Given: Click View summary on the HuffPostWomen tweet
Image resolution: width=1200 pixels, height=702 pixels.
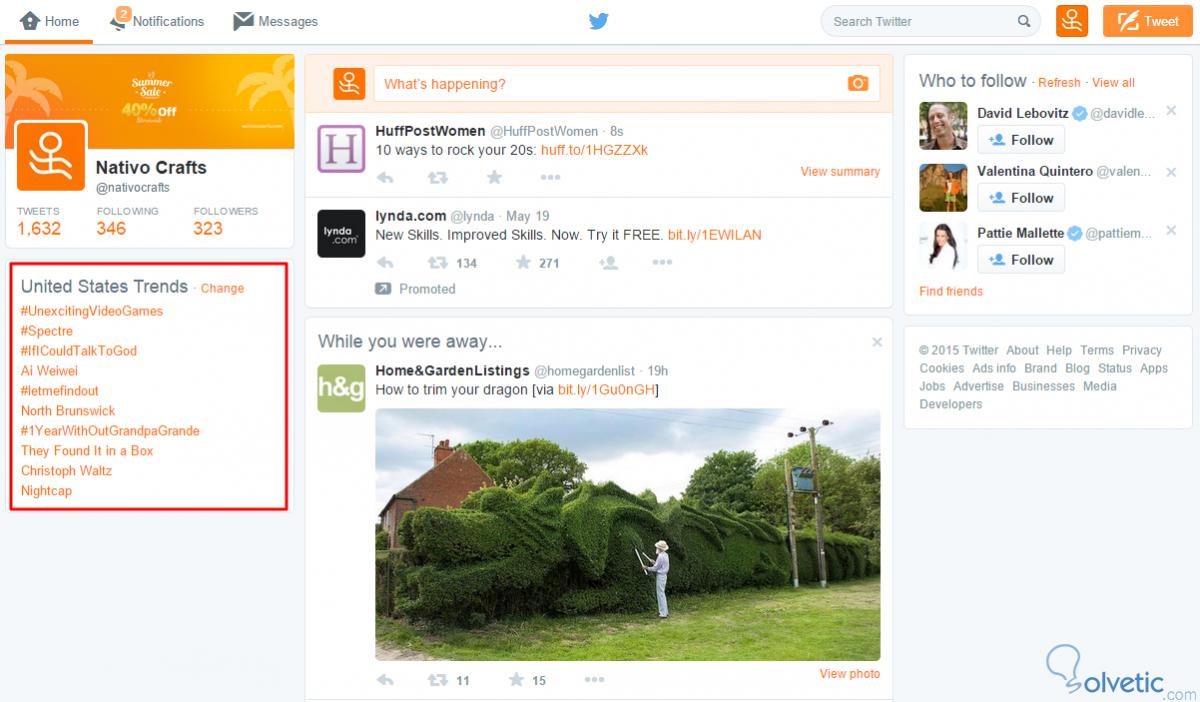Looking at the screenshot, I should click(840, 172).
